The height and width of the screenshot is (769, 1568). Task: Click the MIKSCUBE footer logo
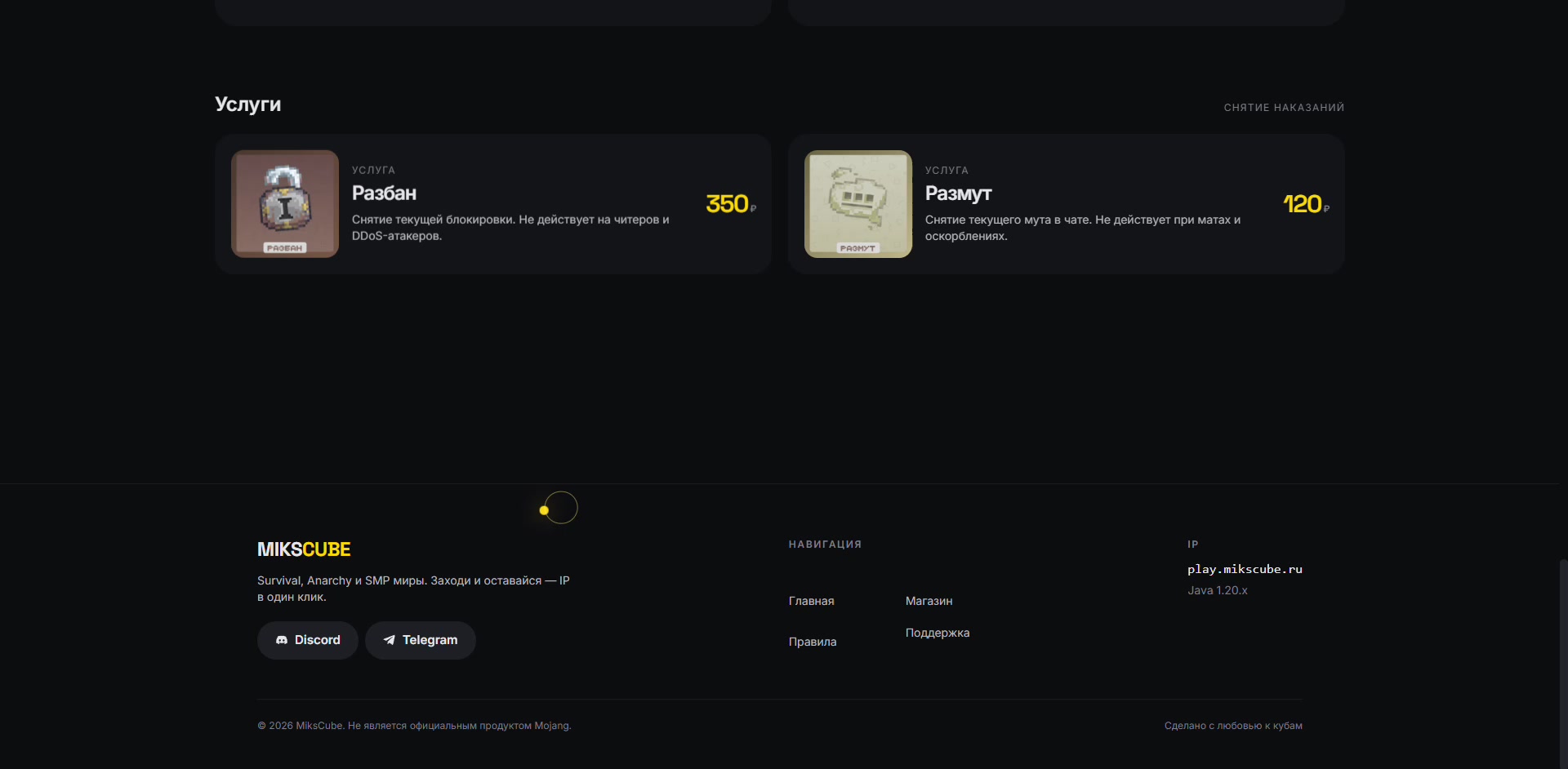304,549
